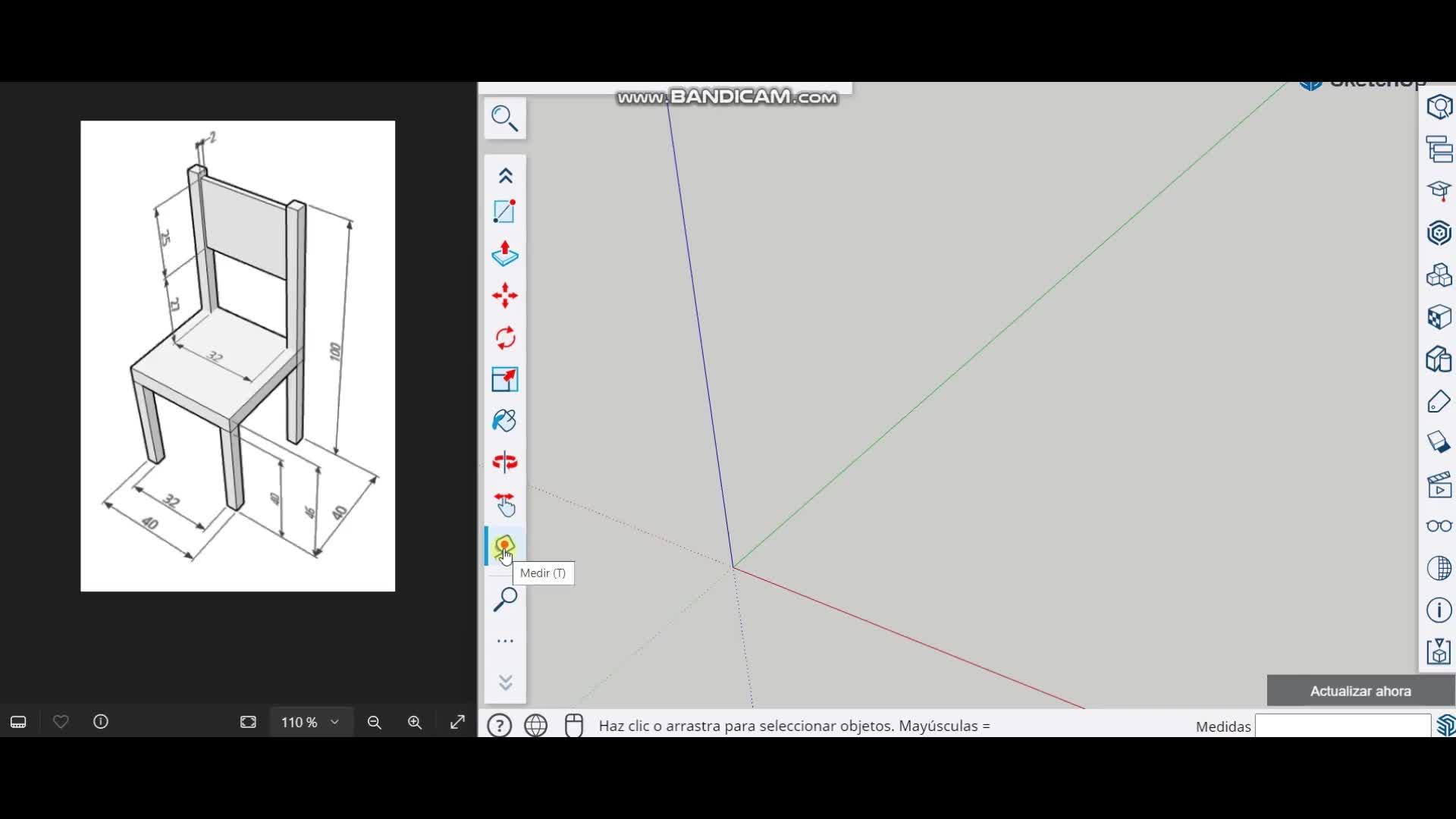
Task: Select the Tape Measure (Medir) tool
Action: pos(505,546)
